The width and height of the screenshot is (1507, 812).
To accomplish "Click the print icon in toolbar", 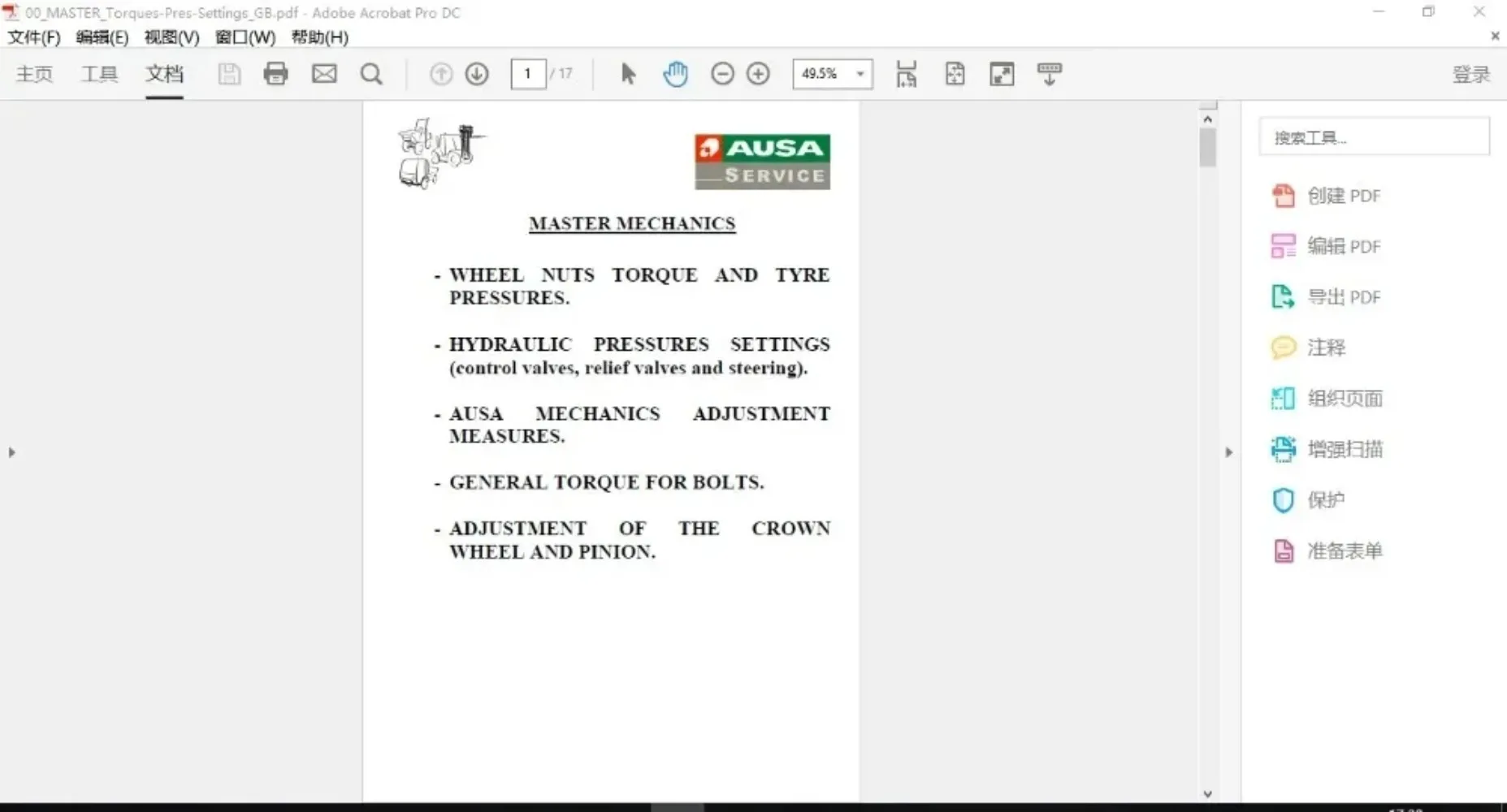I will click(x=275, y=74).
